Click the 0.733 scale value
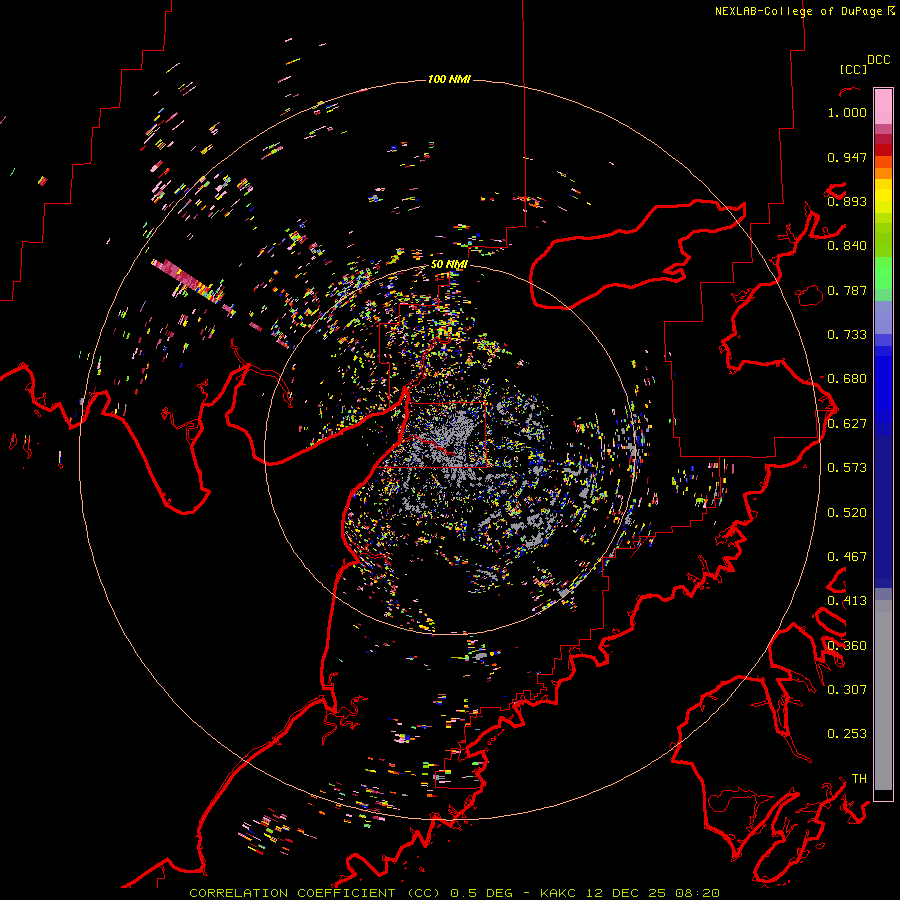Viewport: 900px width, 900px height. coord(847,335)
